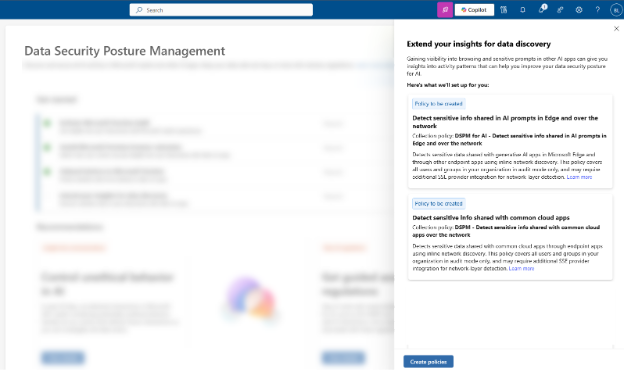The width and height of the screenshot is (624, 370).
Task: Click the first Policy to be created tag
Action: (x=439, y=104)
